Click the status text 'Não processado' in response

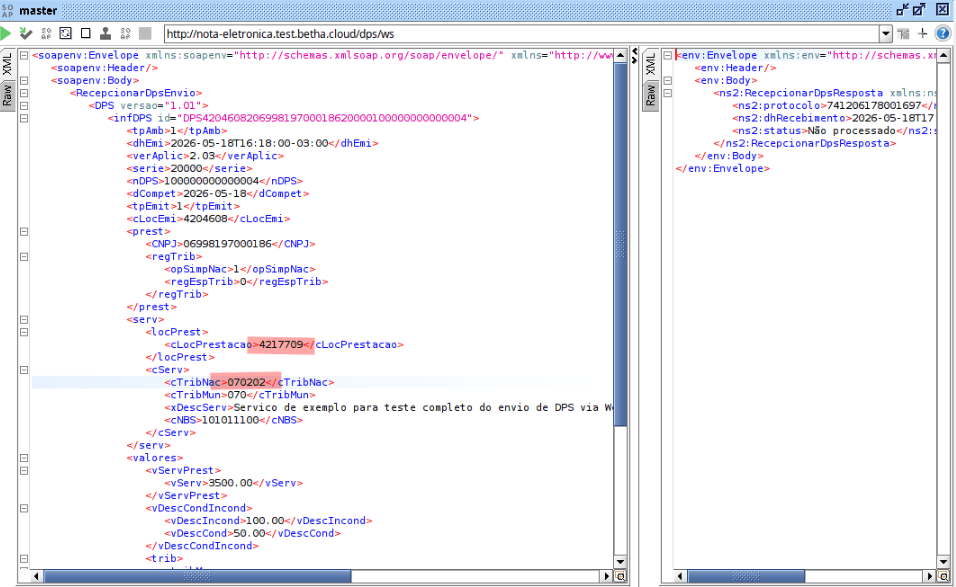852,130
